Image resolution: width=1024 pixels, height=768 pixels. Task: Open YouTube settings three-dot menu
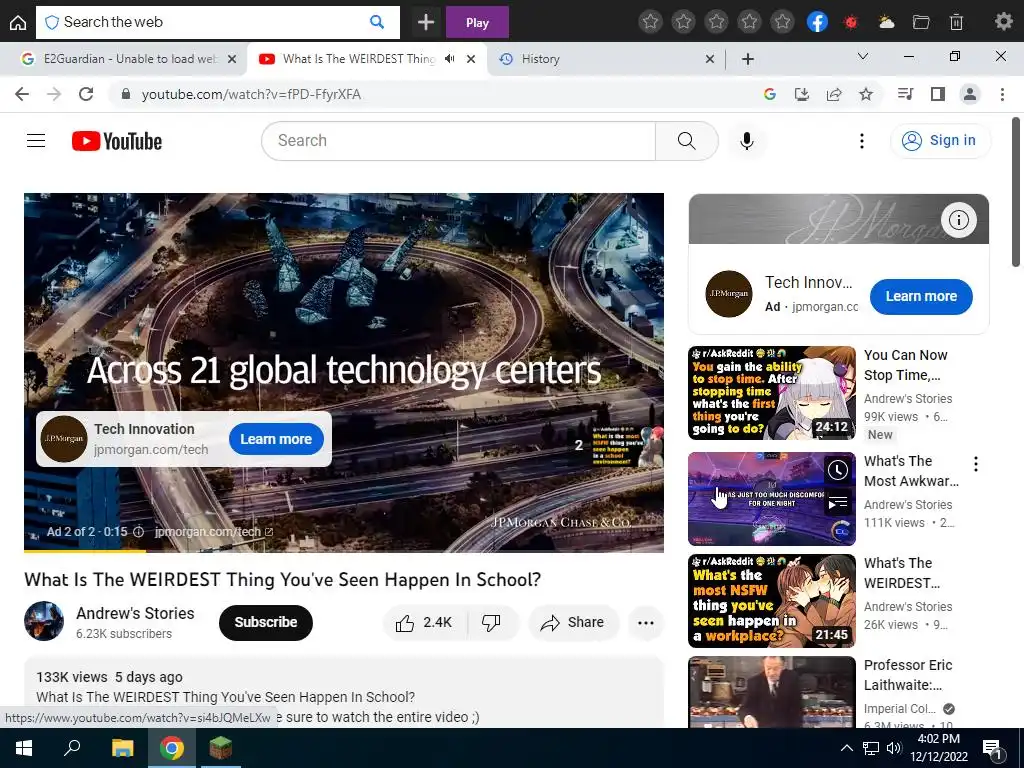click(x=862, y=140)
